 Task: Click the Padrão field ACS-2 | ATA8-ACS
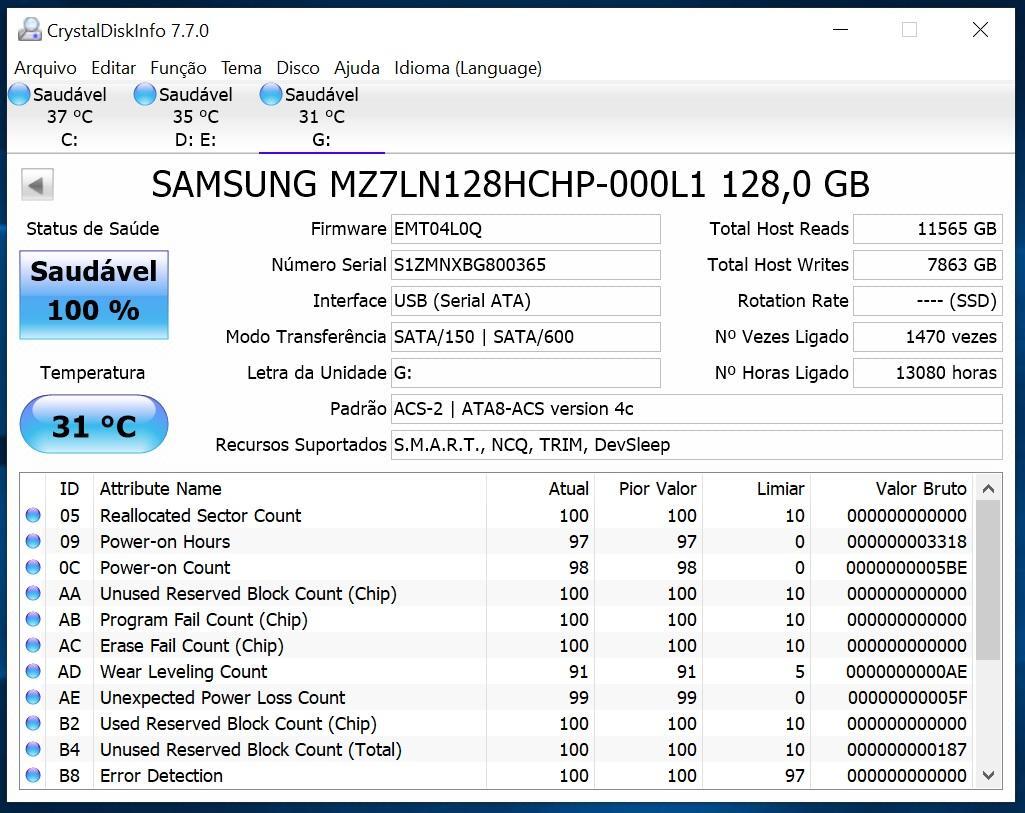pos(697,409)
